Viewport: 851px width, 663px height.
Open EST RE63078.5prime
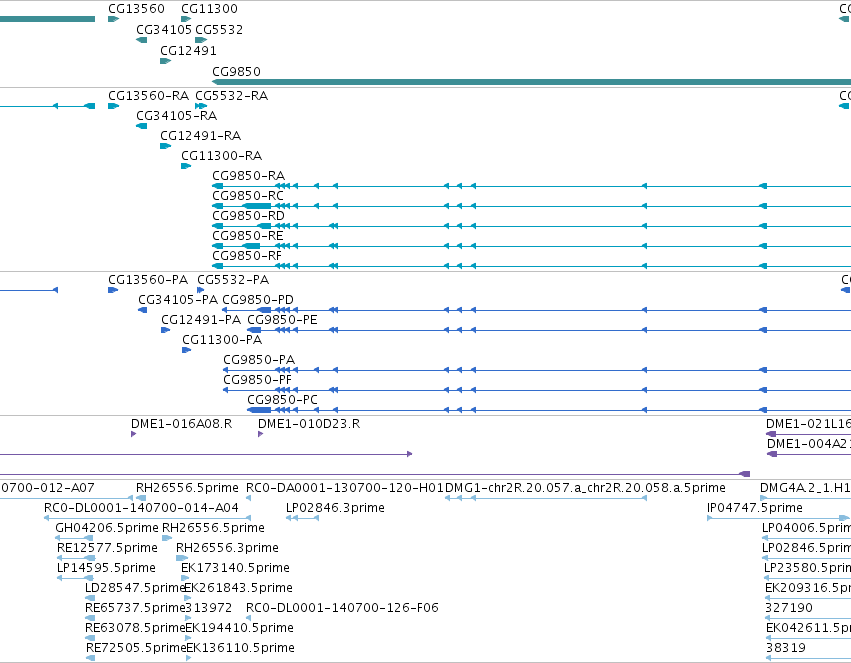coord(136,629)
